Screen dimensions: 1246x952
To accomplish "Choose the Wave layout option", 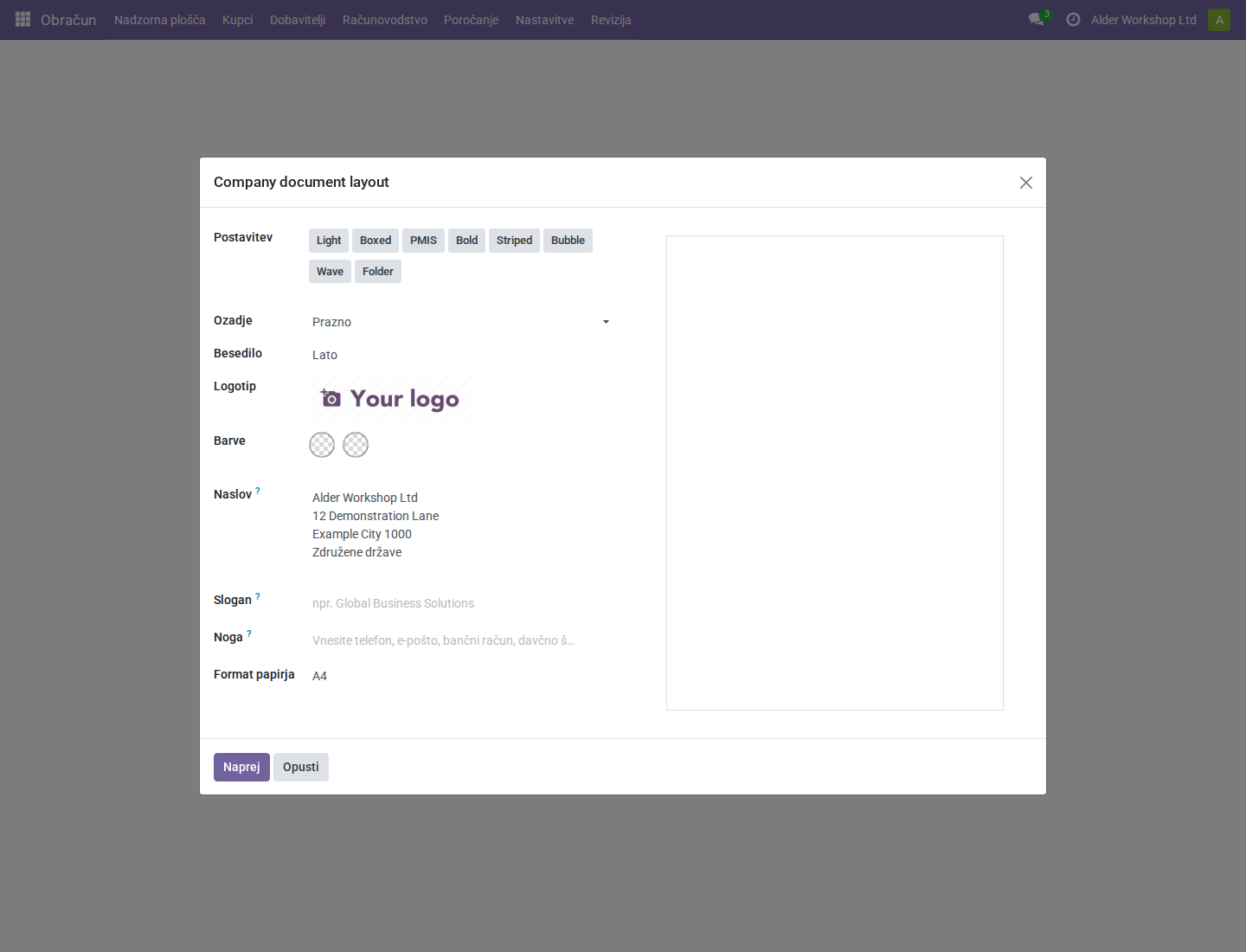I will [x=330, y=272].
